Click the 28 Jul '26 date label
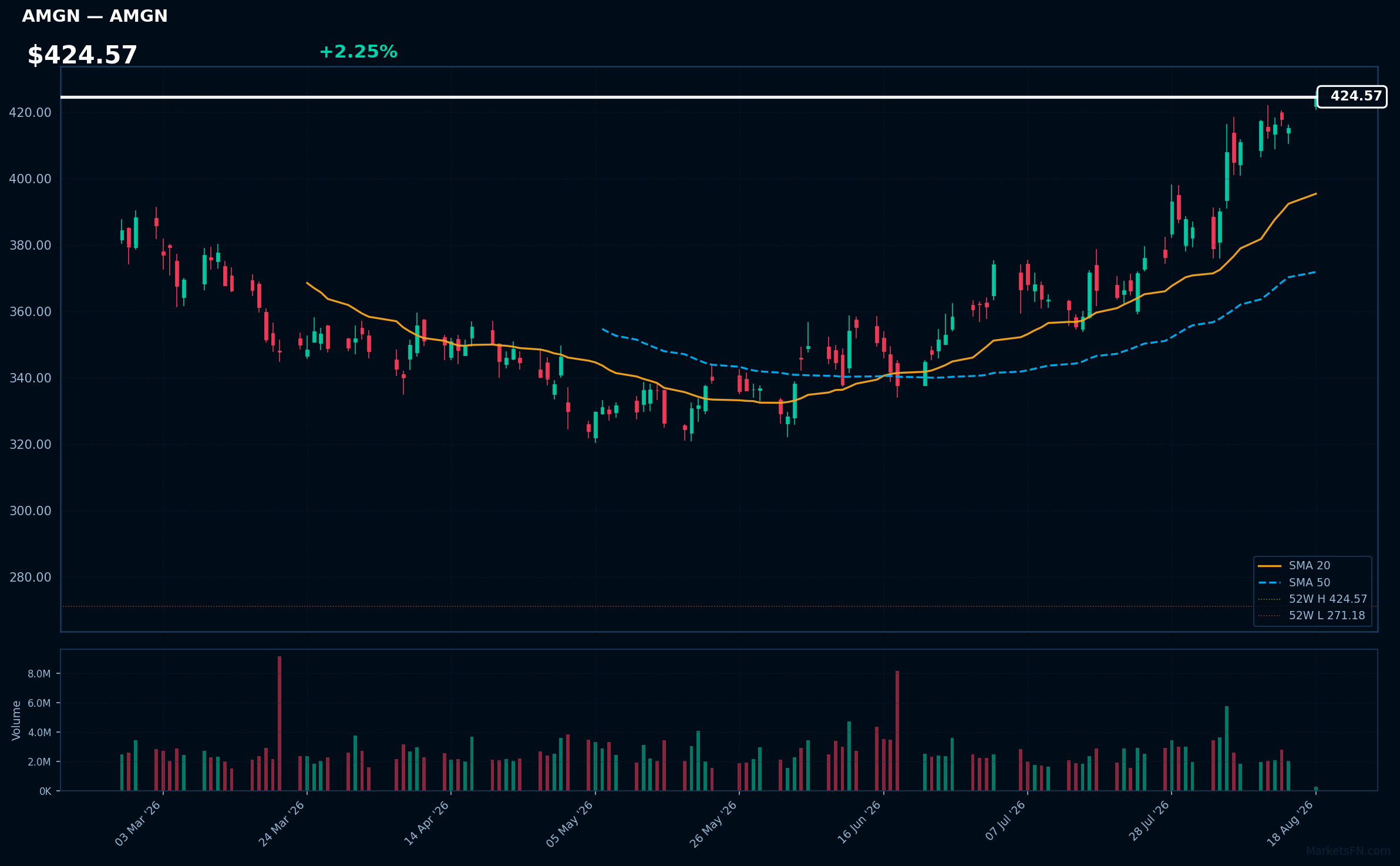The height and width of the screenshot is (866, 1400). [1149, 821]
